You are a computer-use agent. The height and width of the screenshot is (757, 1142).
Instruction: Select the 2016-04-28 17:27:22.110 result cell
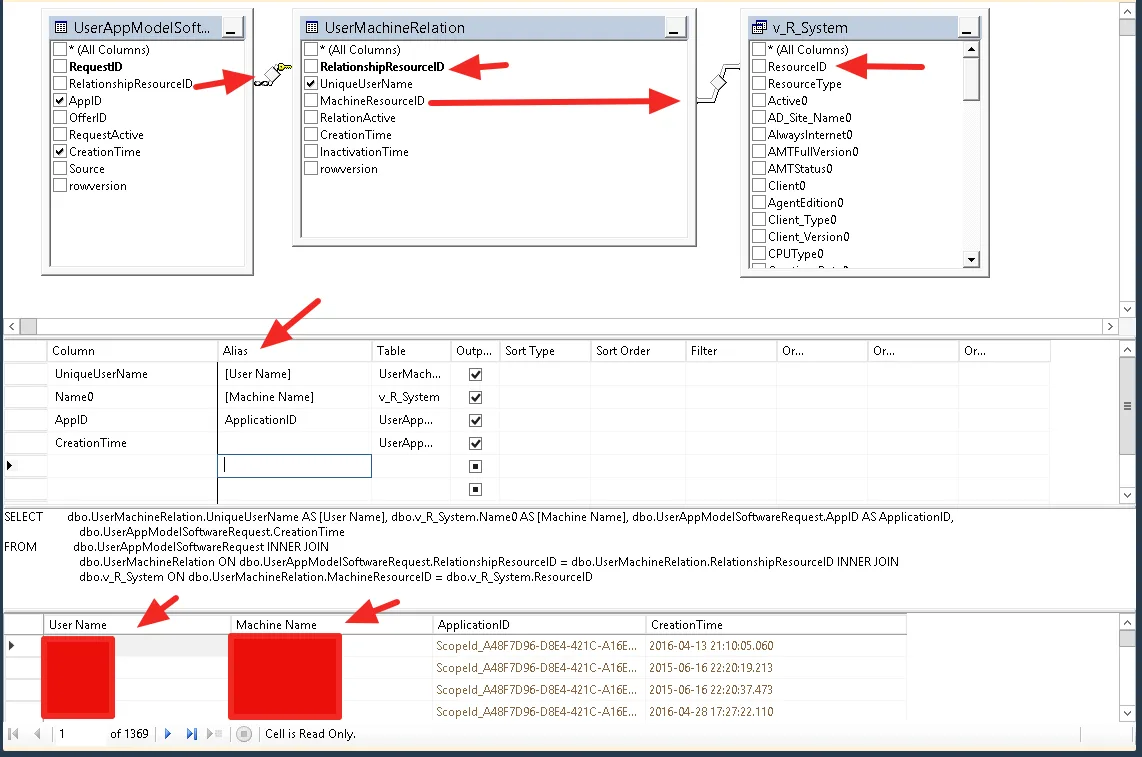pos(776,712)
